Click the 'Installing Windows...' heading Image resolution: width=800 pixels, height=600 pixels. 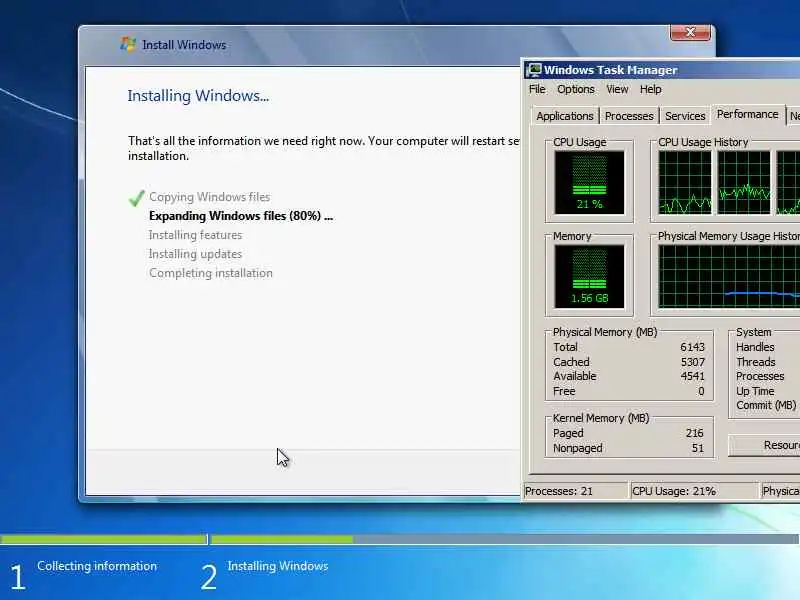coord(198,96)
